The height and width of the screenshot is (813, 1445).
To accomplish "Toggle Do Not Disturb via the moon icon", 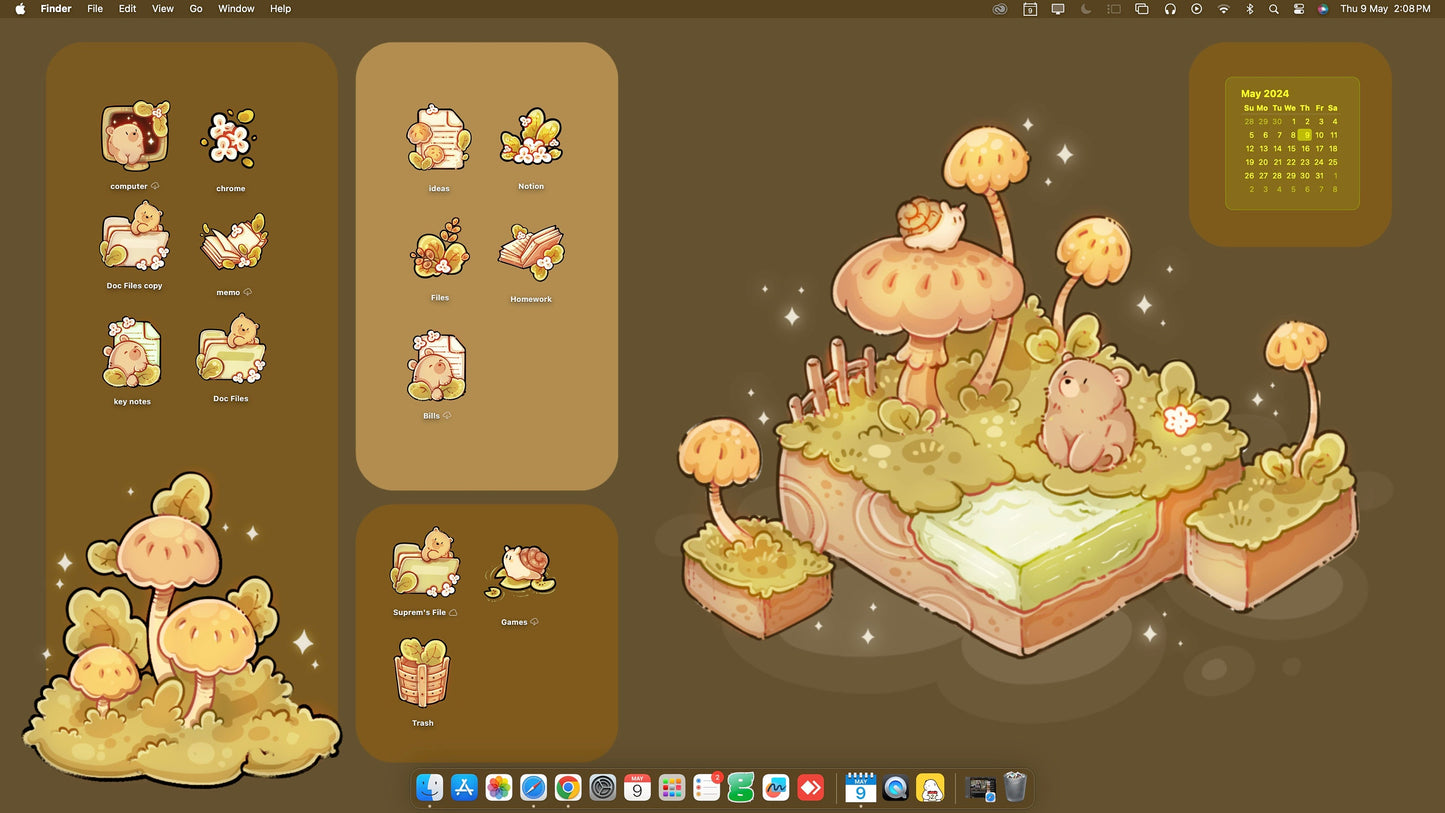I will 1086,9.
